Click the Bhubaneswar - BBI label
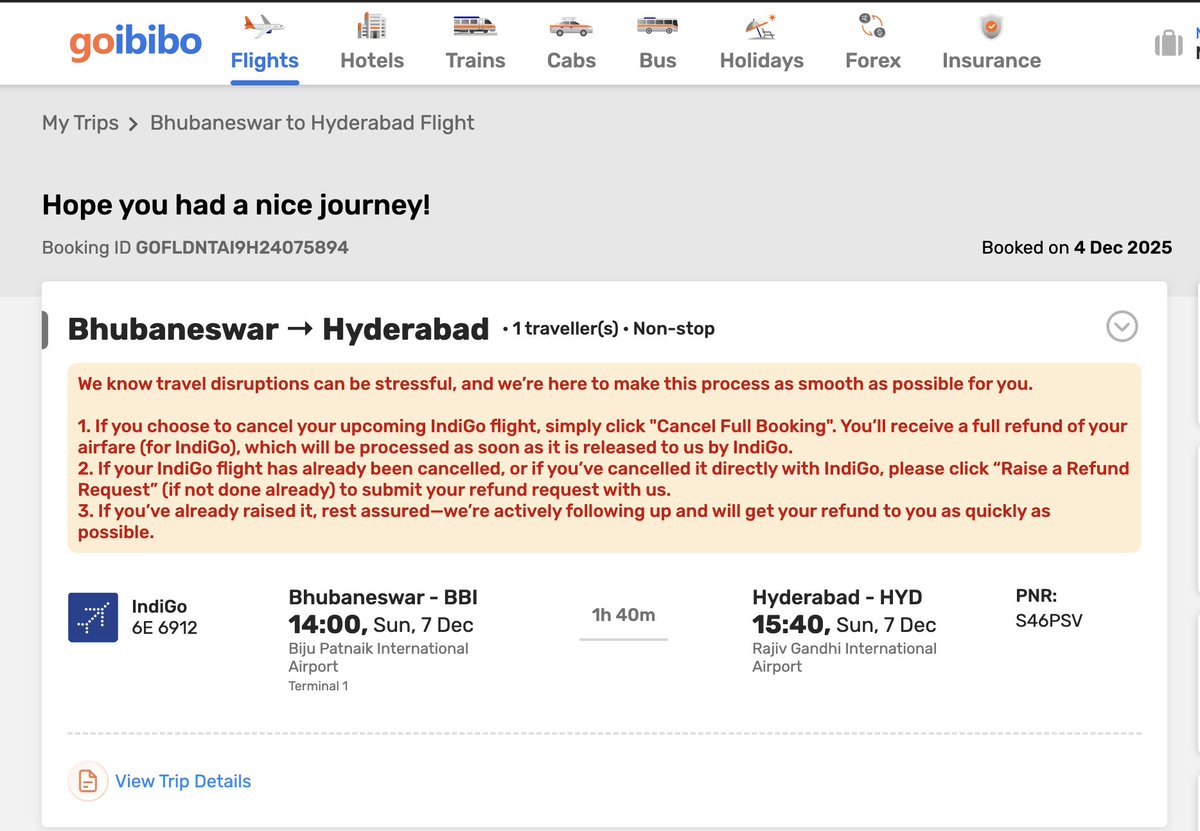The image size is (1200, 831). click(x=383, y=597)
